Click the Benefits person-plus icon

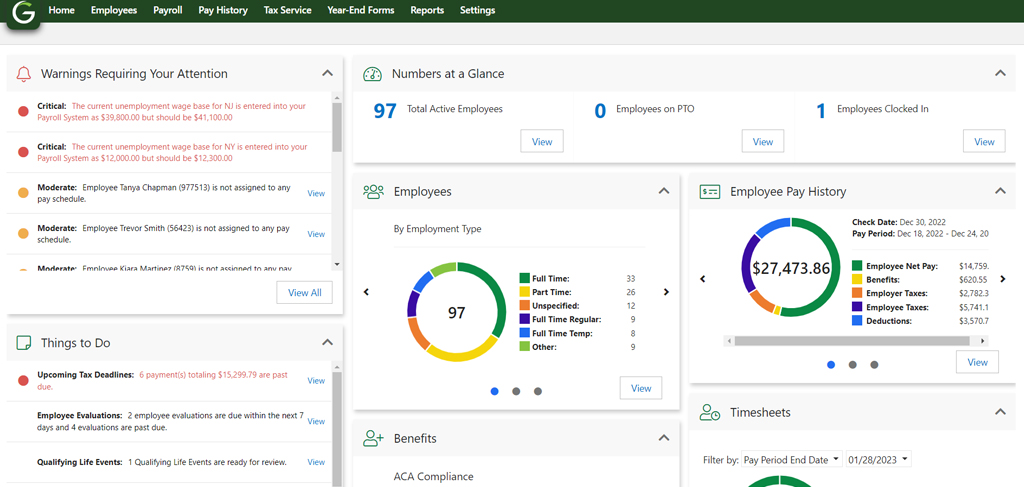click(x=373, y=438)
